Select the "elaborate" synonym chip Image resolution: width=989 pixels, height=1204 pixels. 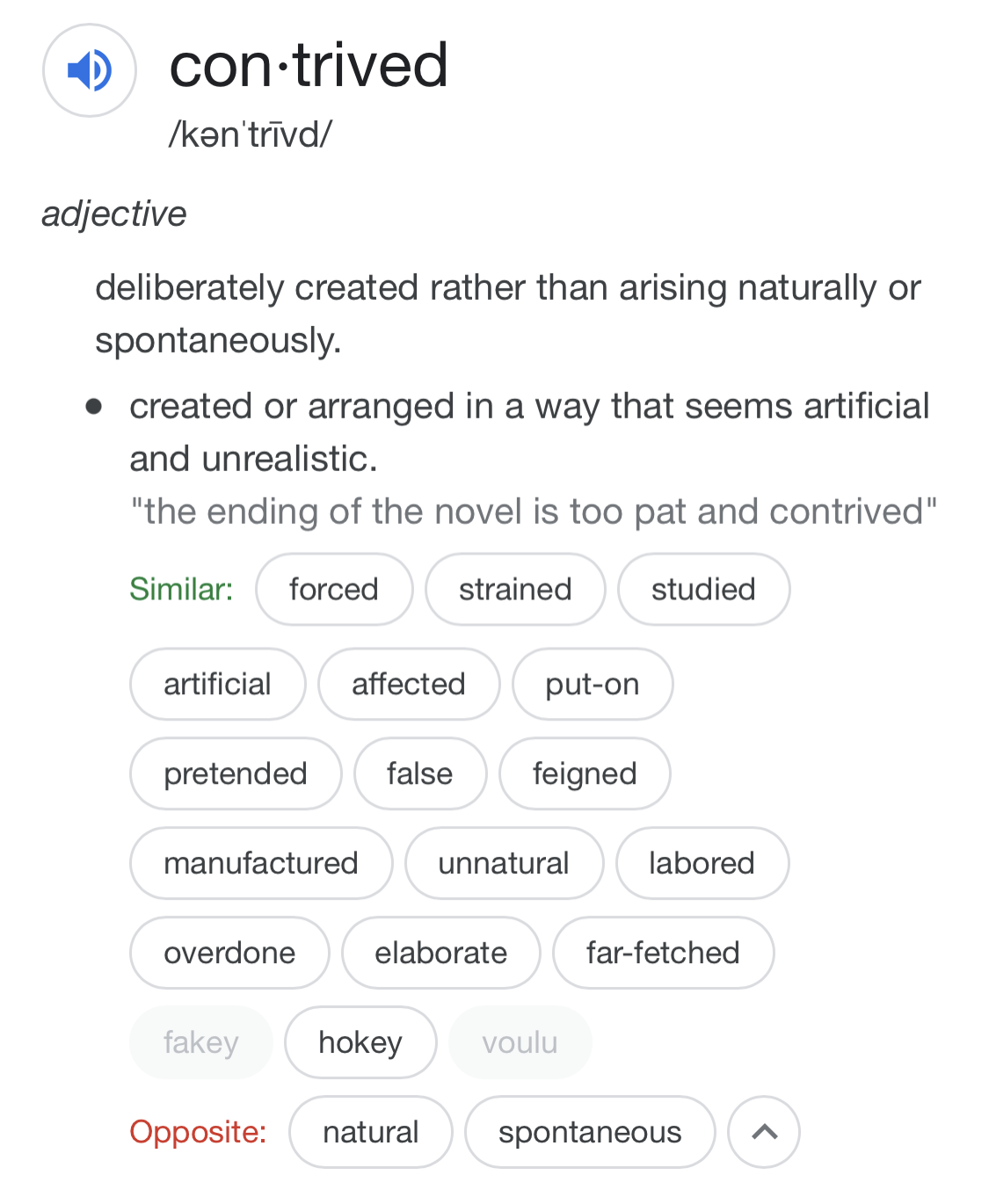click(440, 953)
